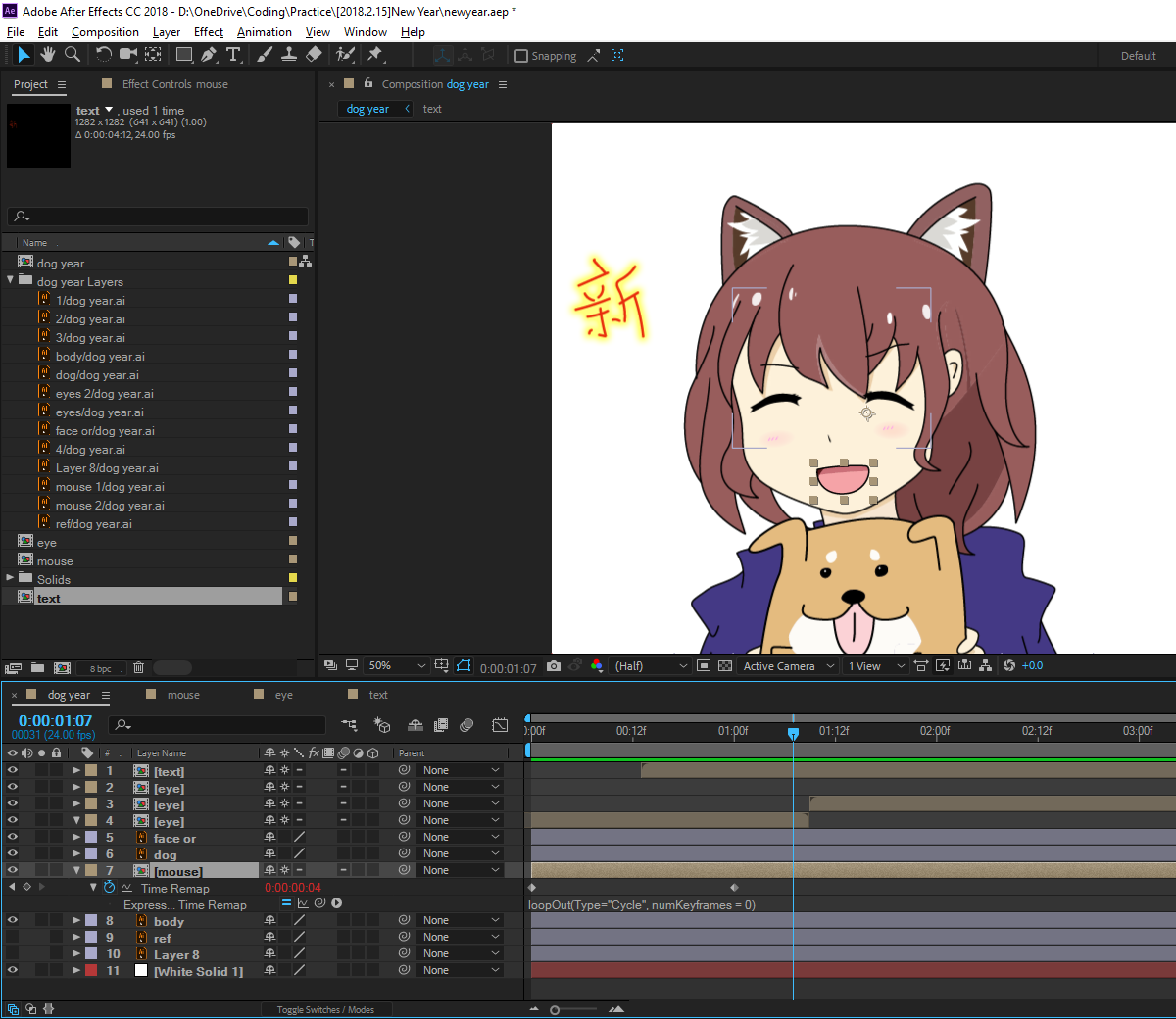Expand the [text] layer properties
1176x1019 pixels.
pos(76,771)
